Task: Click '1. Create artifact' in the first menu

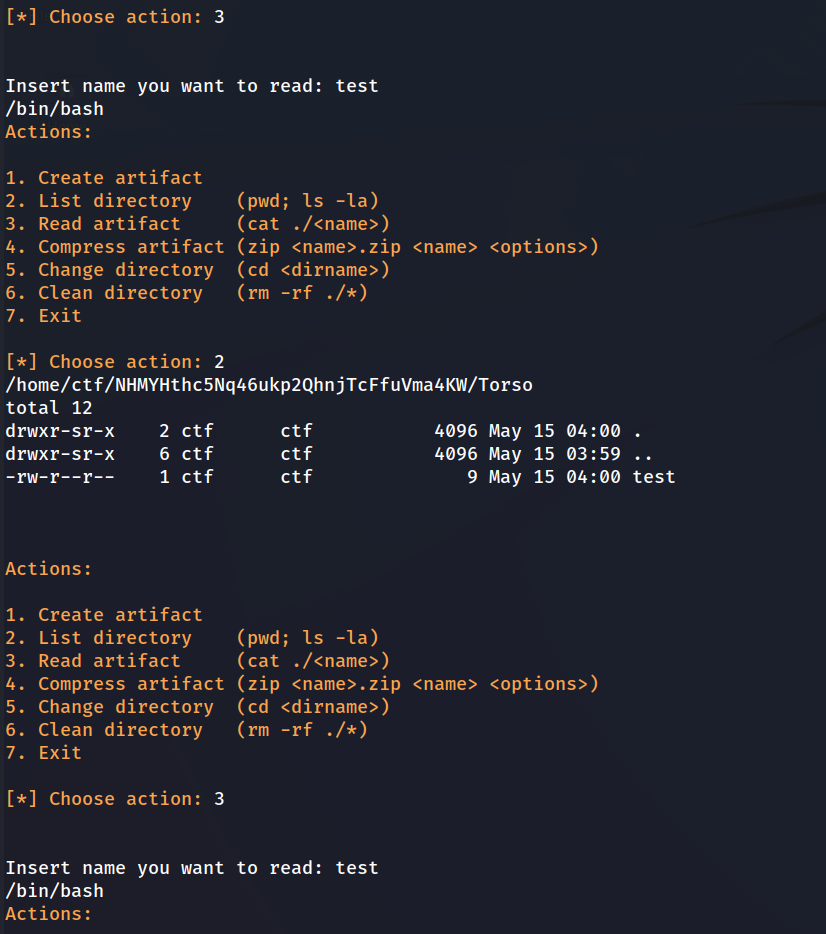Action: (x=104, y=178)
